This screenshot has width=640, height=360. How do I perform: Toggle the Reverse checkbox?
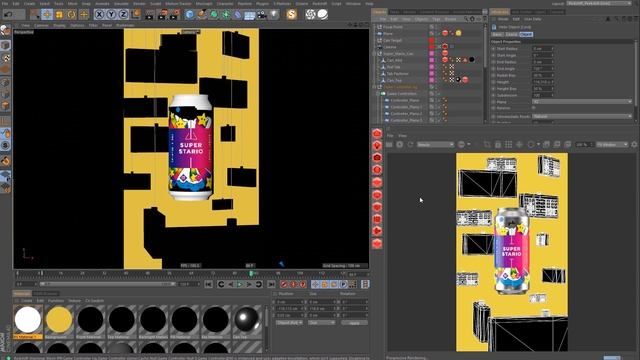[x=534, y=108]
